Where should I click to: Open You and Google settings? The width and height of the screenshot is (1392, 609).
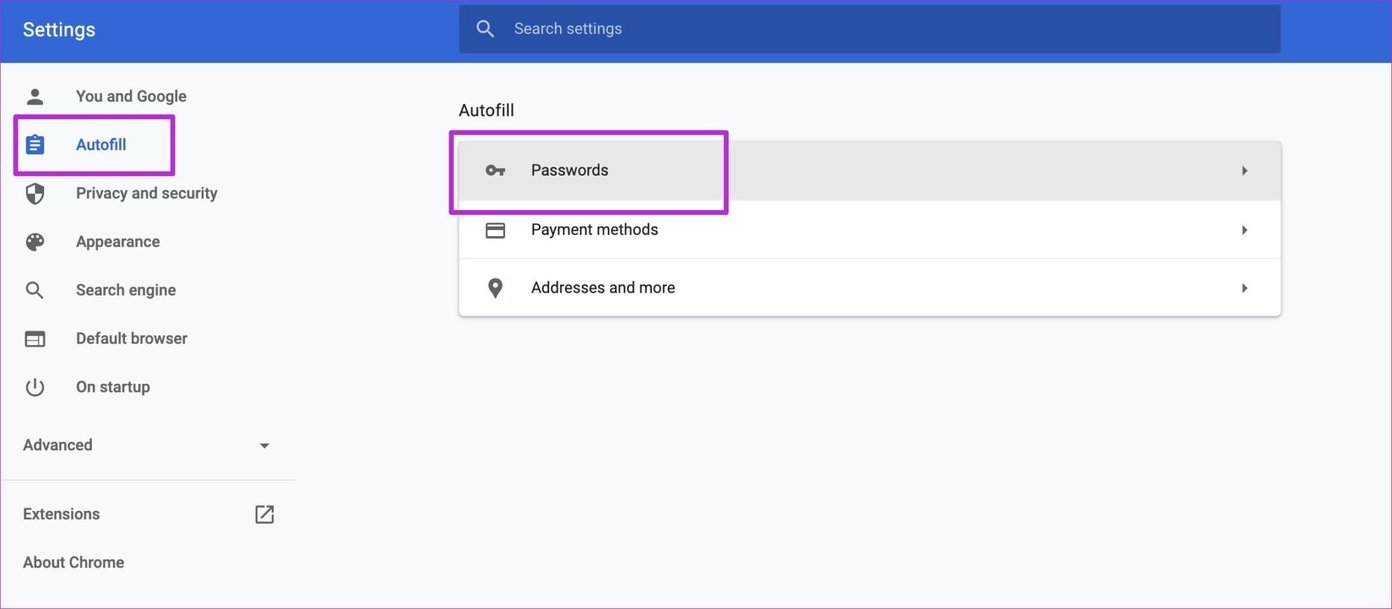(x=131, y=96)
